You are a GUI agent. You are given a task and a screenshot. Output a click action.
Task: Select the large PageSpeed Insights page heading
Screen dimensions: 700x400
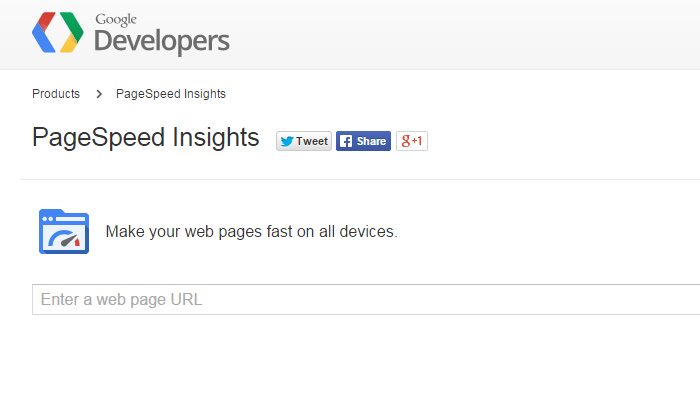[x=145, y=138]
